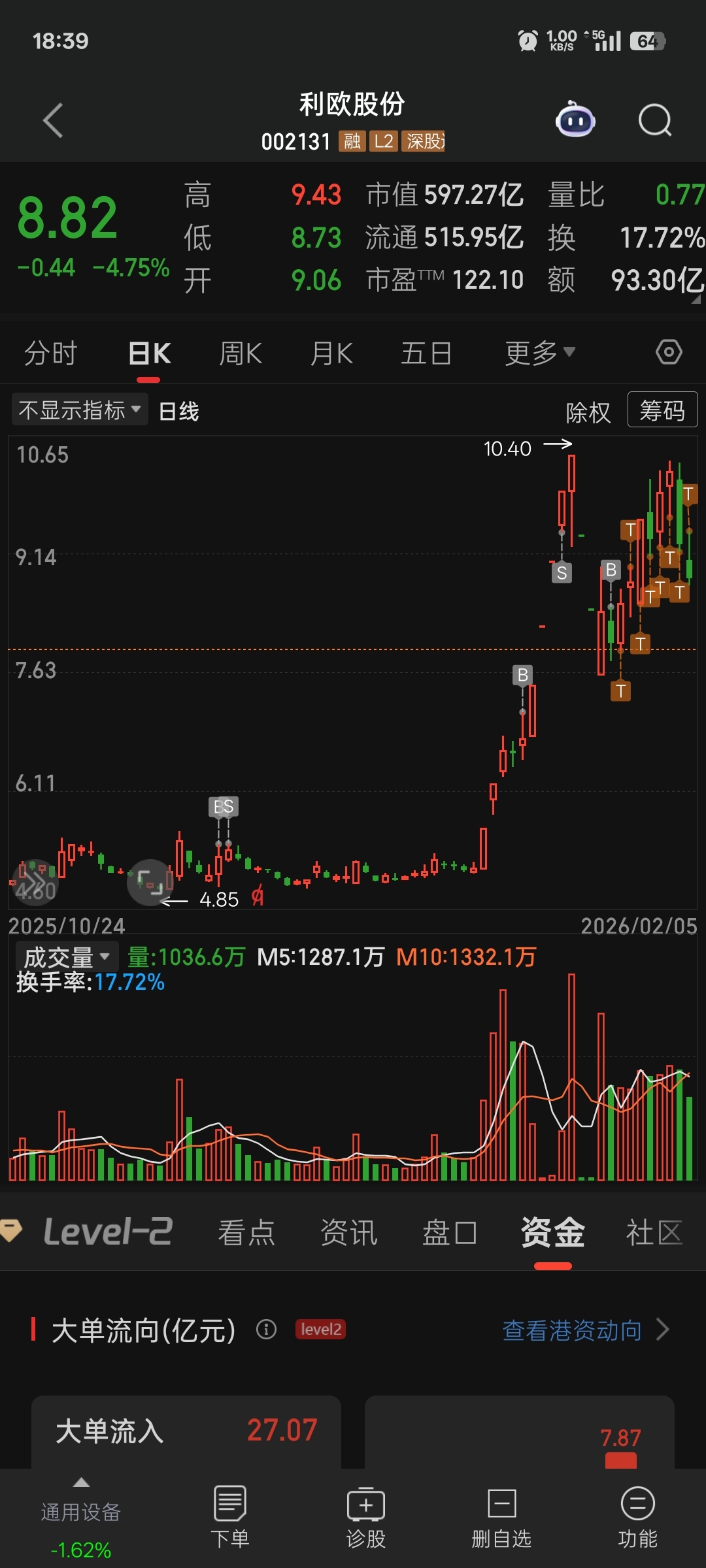Tap the 换手率 17.72% label
Image resolution: width=706 pixels, height=1568 pixels.
pos(90,981)
